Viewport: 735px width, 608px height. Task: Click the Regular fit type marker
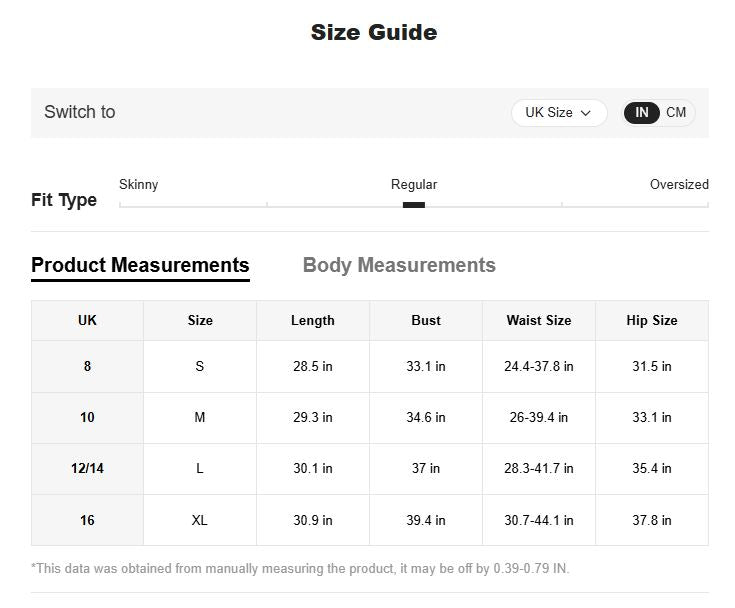(x=414, y=204)
